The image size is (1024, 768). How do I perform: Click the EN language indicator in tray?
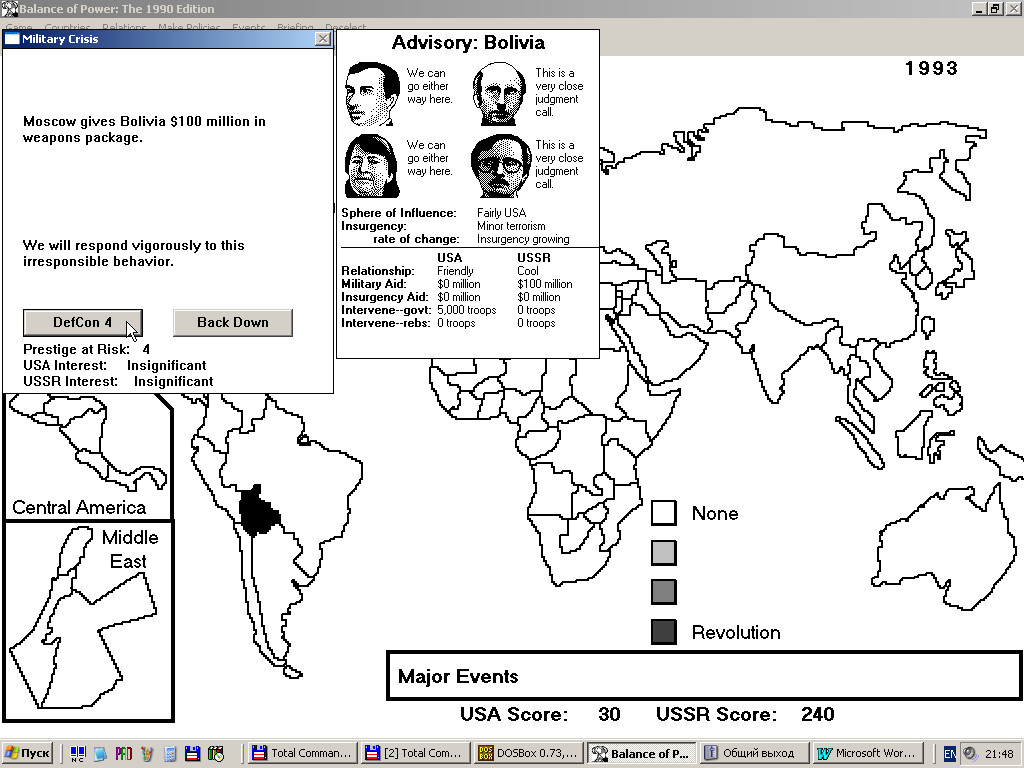pos(950,754)
